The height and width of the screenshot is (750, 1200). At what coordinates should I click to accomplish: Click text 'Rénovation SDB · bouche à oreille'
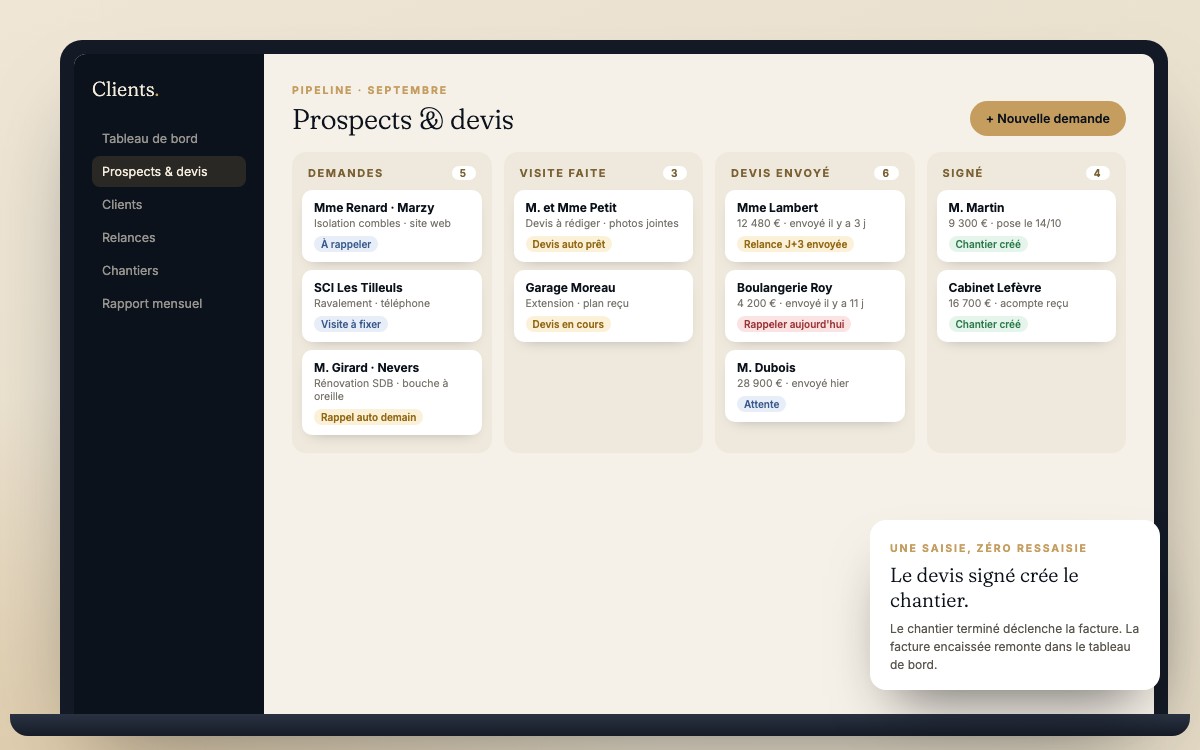[x=381, y=390]
